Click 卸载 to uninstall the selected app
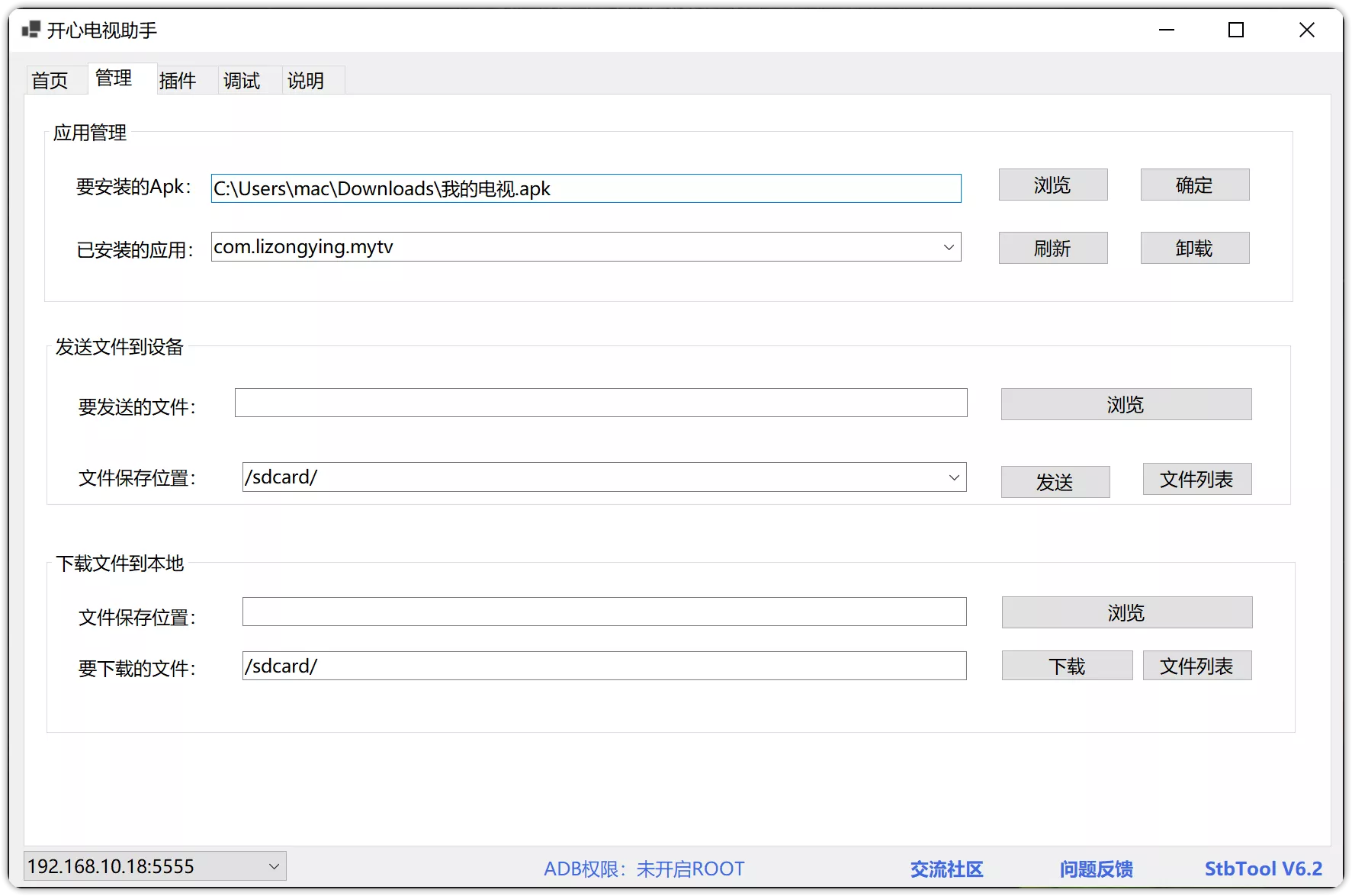The width and height of the screenshot is (1352, 896). pos(1194,247)
